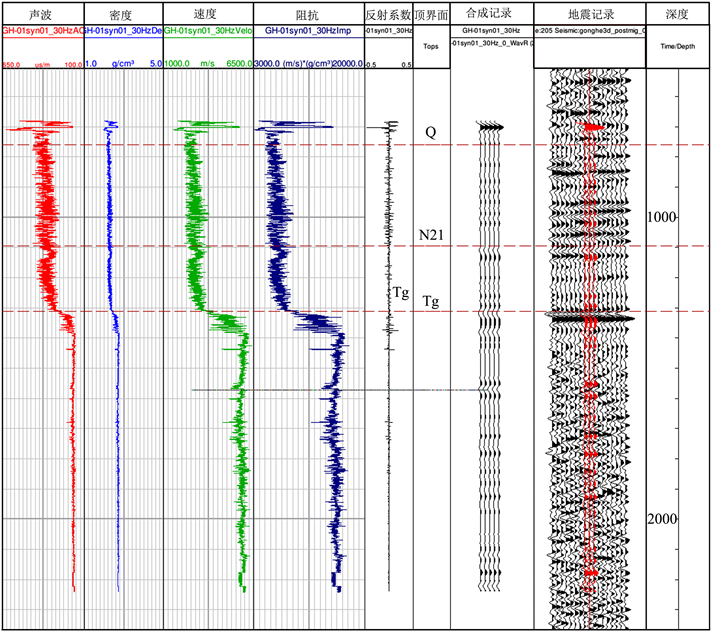Viewport: 716px width, 633px height.
Task: Click the 2000 depth tick label
Action: tap(663, 520)
